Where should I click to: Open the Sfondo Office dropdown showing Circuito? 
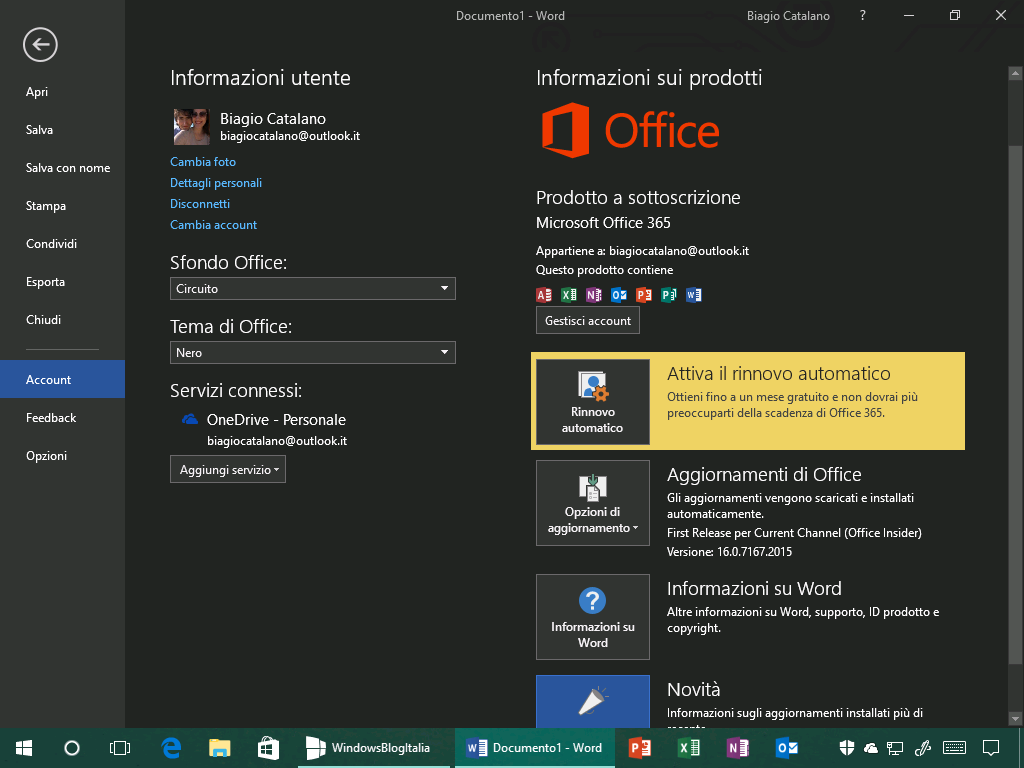pos(313,289)
